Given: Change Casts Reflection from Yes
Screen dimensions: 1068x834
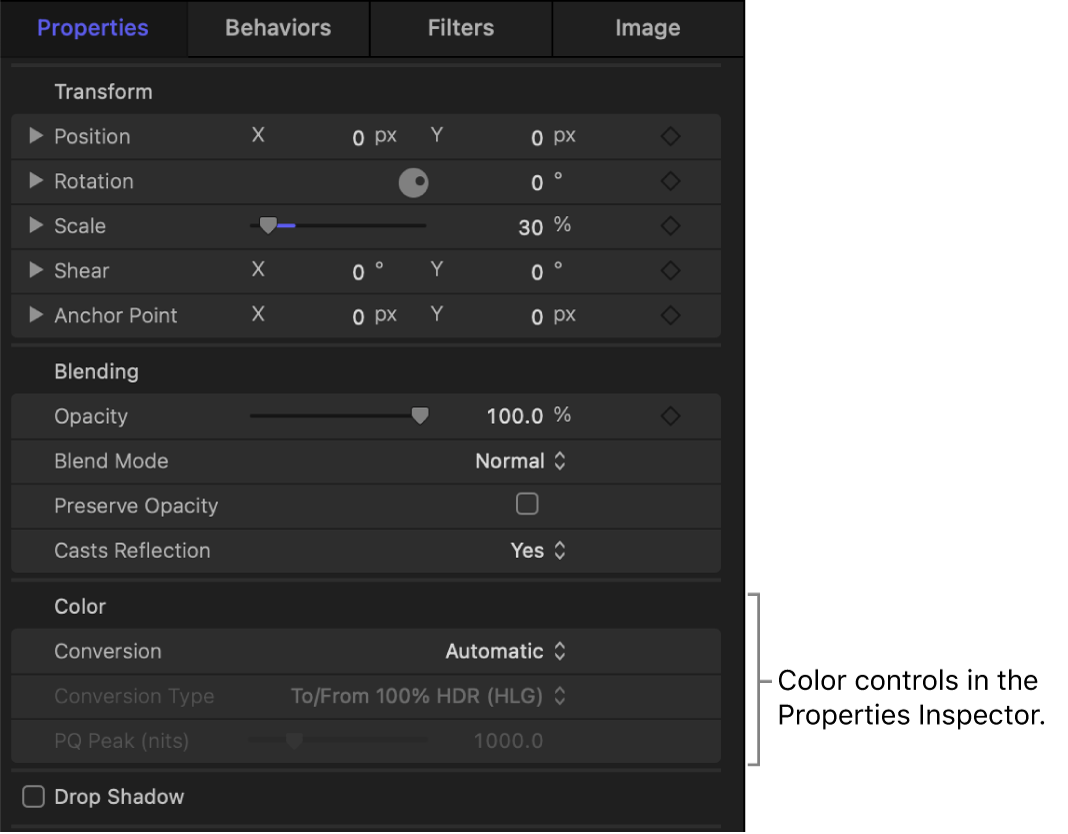Looking at the screenshot, I should point(539,550).
